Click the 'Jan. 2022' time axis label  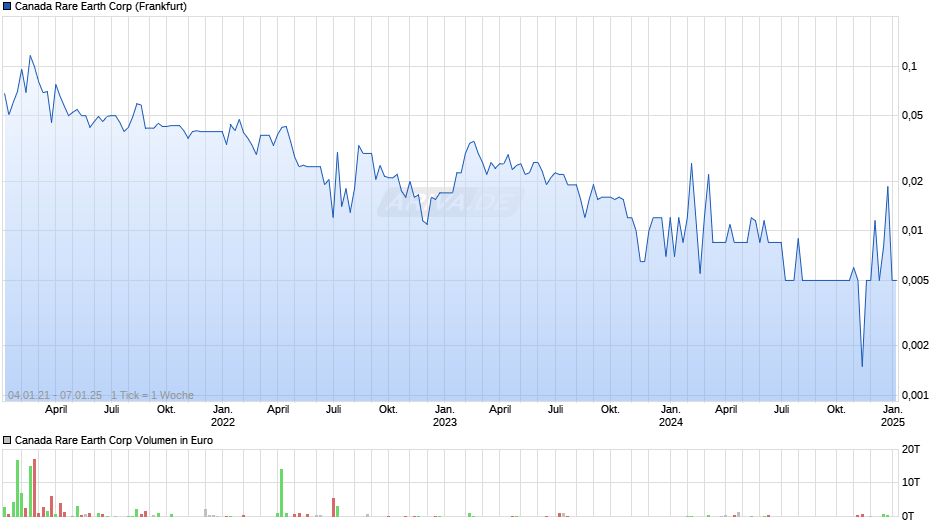[x=223, y=416]
